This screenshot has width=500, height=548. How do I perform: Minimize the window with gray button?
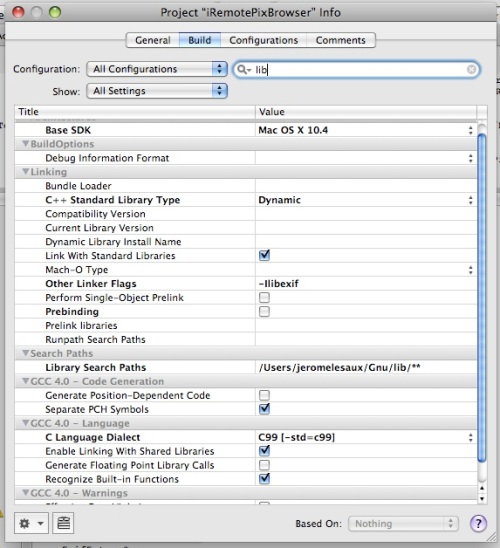(x=37, y=12)
